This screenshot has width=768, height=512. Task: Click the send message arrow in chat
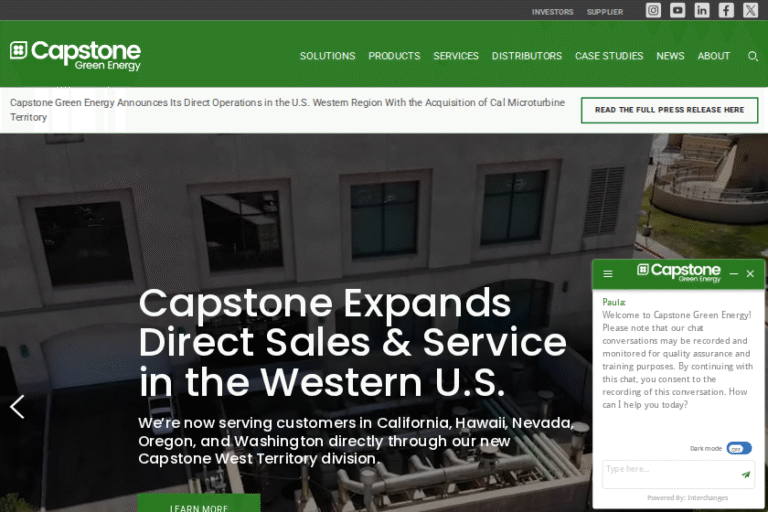tap(745, 475)
